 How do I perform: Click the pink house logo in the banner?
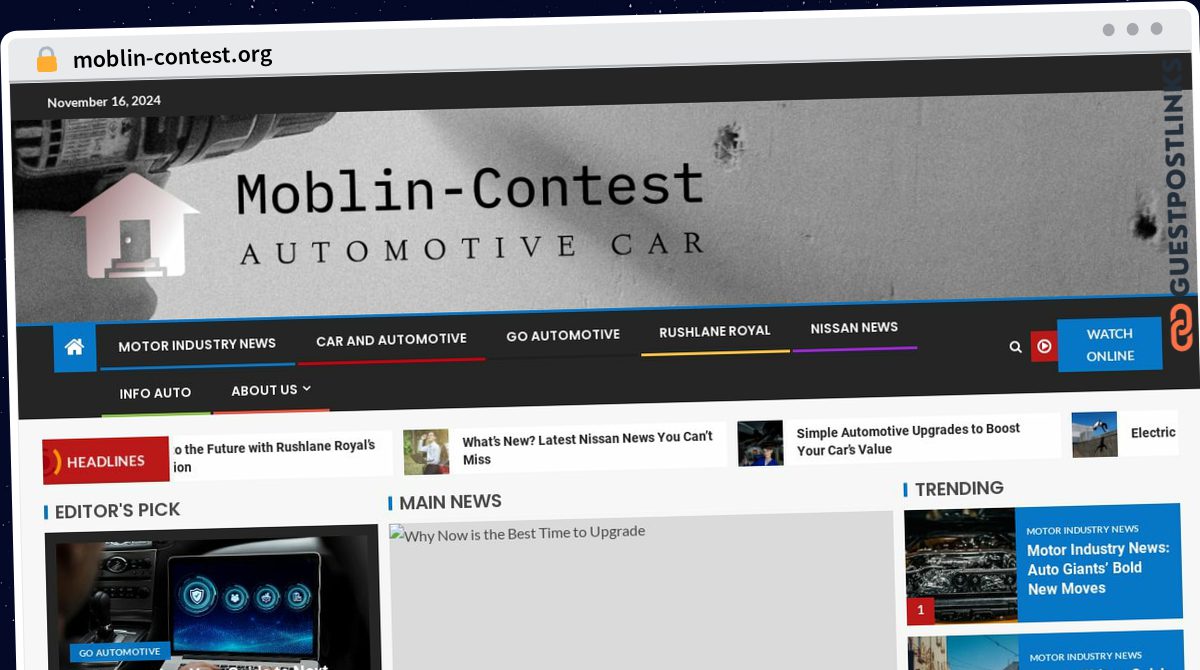pyautogui.click(x=134, y=226)
